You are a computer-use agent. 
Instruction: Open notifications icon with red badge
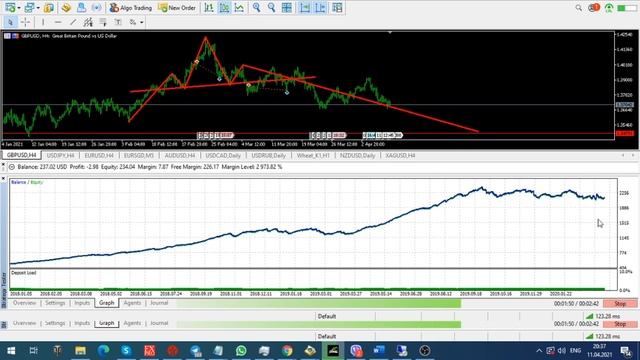click(594, 8)
